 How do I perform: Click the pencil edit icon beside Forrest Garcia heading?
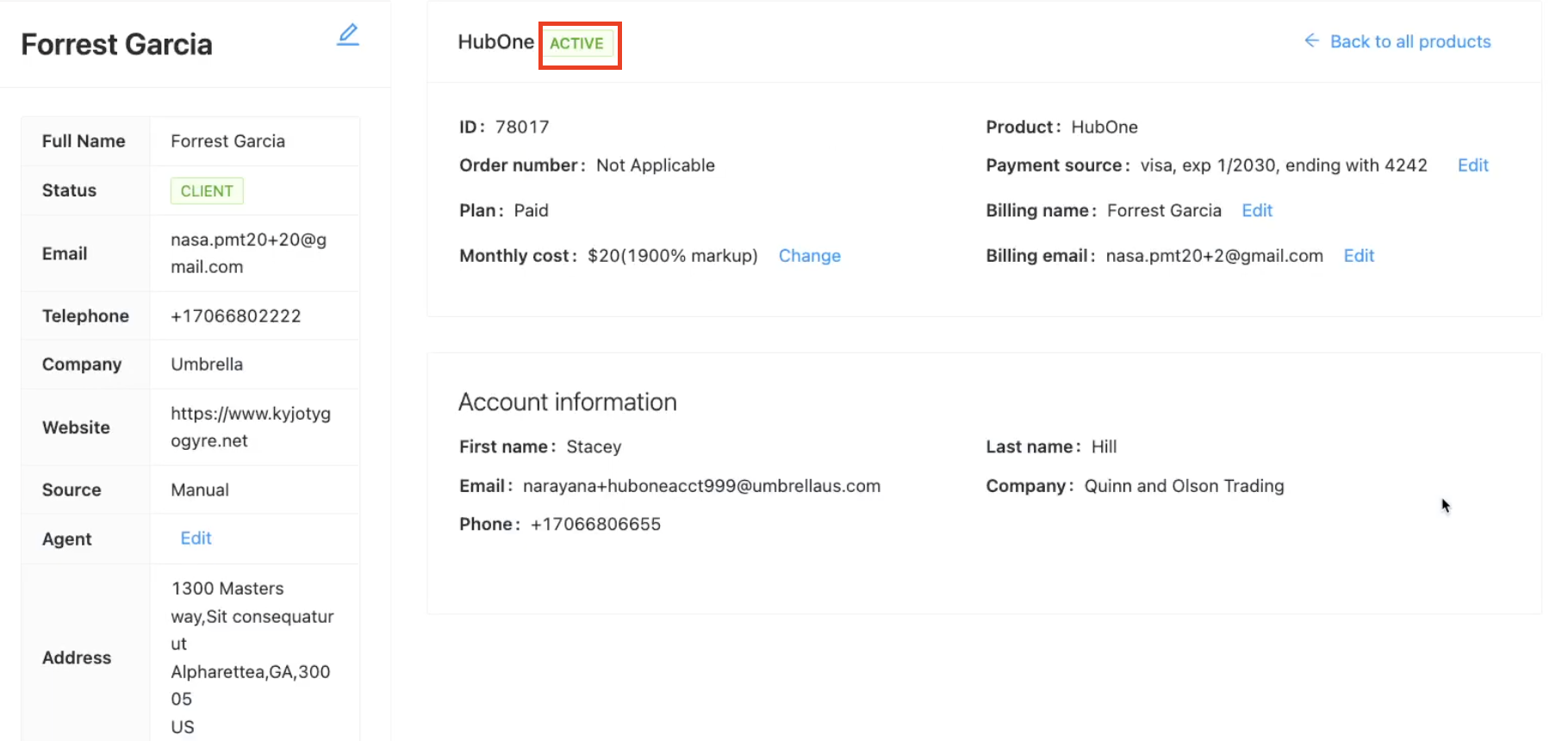coord(348,34)
